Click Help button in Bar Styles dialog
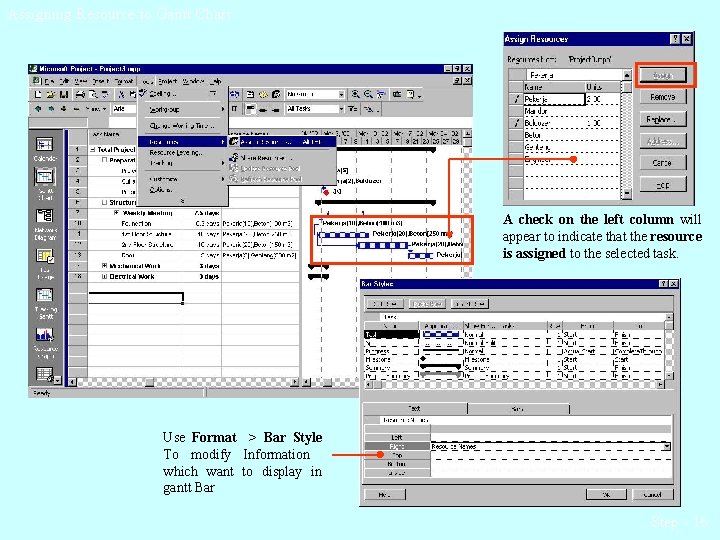This screenshot has width=720, height=540. pyautogui.click(x=384, y=495)
